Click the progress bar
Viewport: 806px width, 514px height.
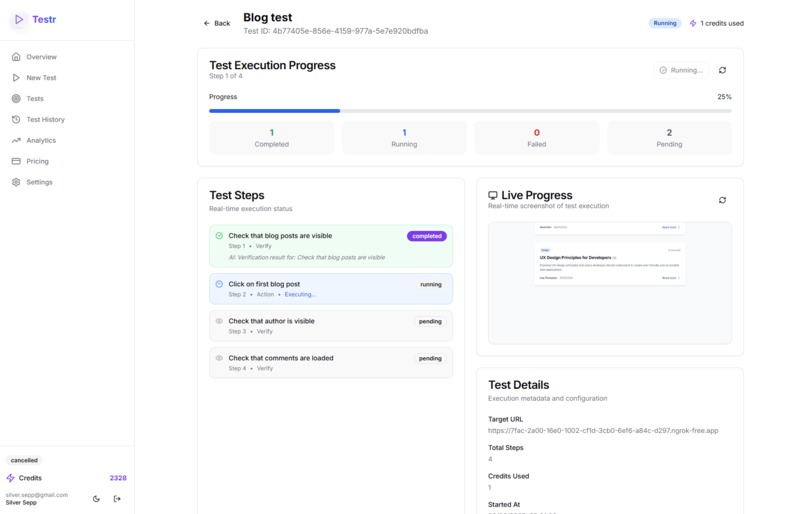click(x=470, y=111)
